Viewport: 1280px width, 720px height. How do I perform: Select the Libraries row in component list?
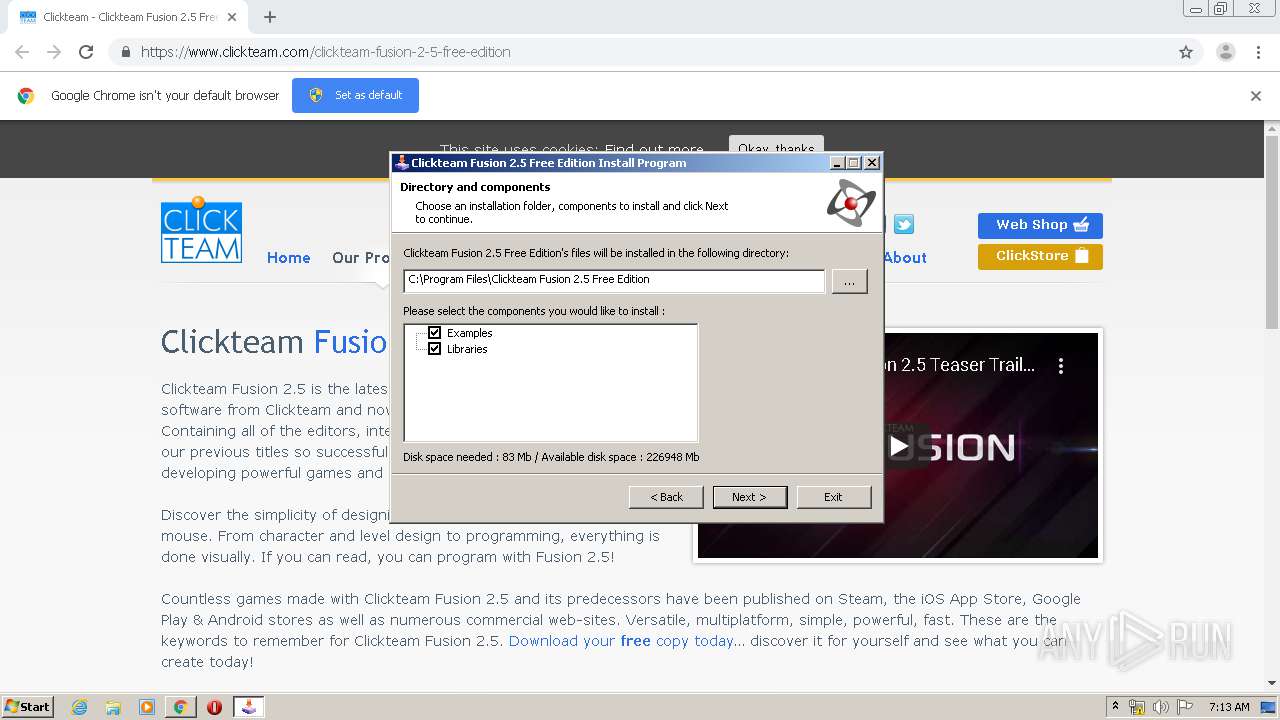coord(467,349)
